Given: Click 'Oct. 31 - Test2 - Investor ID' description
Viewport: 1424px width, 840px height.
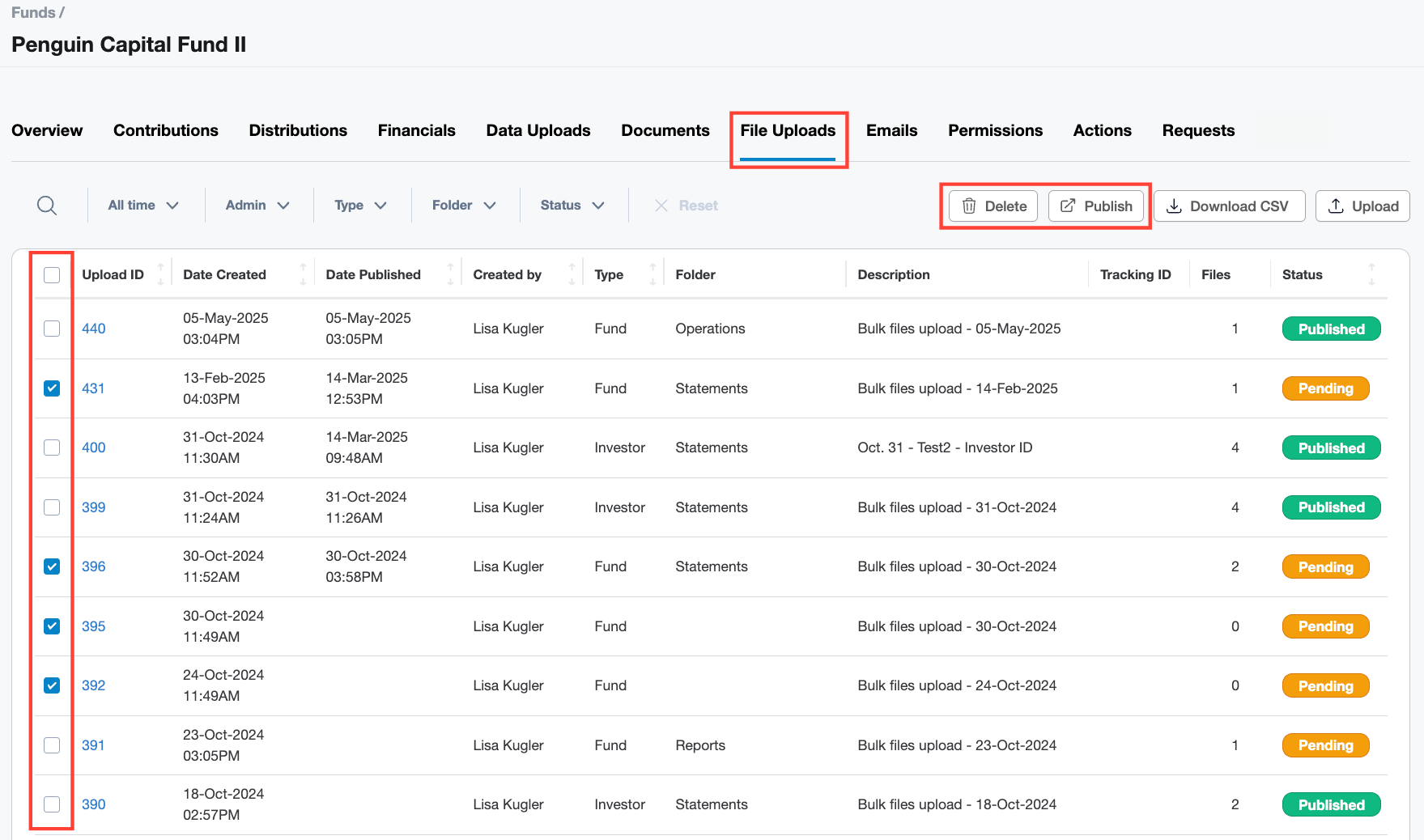Looking at the screenshot, I should point(945,448).
